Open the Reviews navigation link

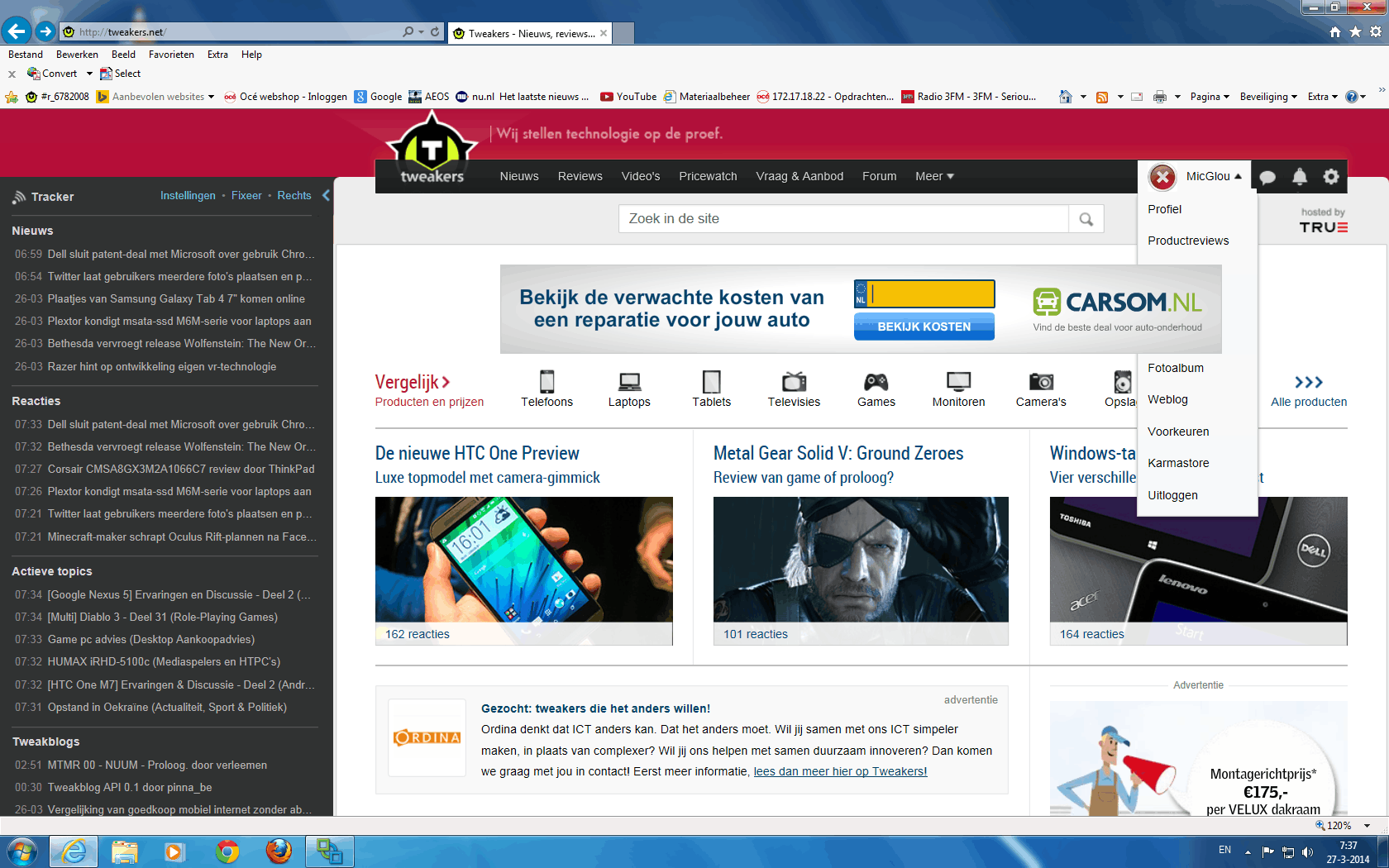[580, 176]
